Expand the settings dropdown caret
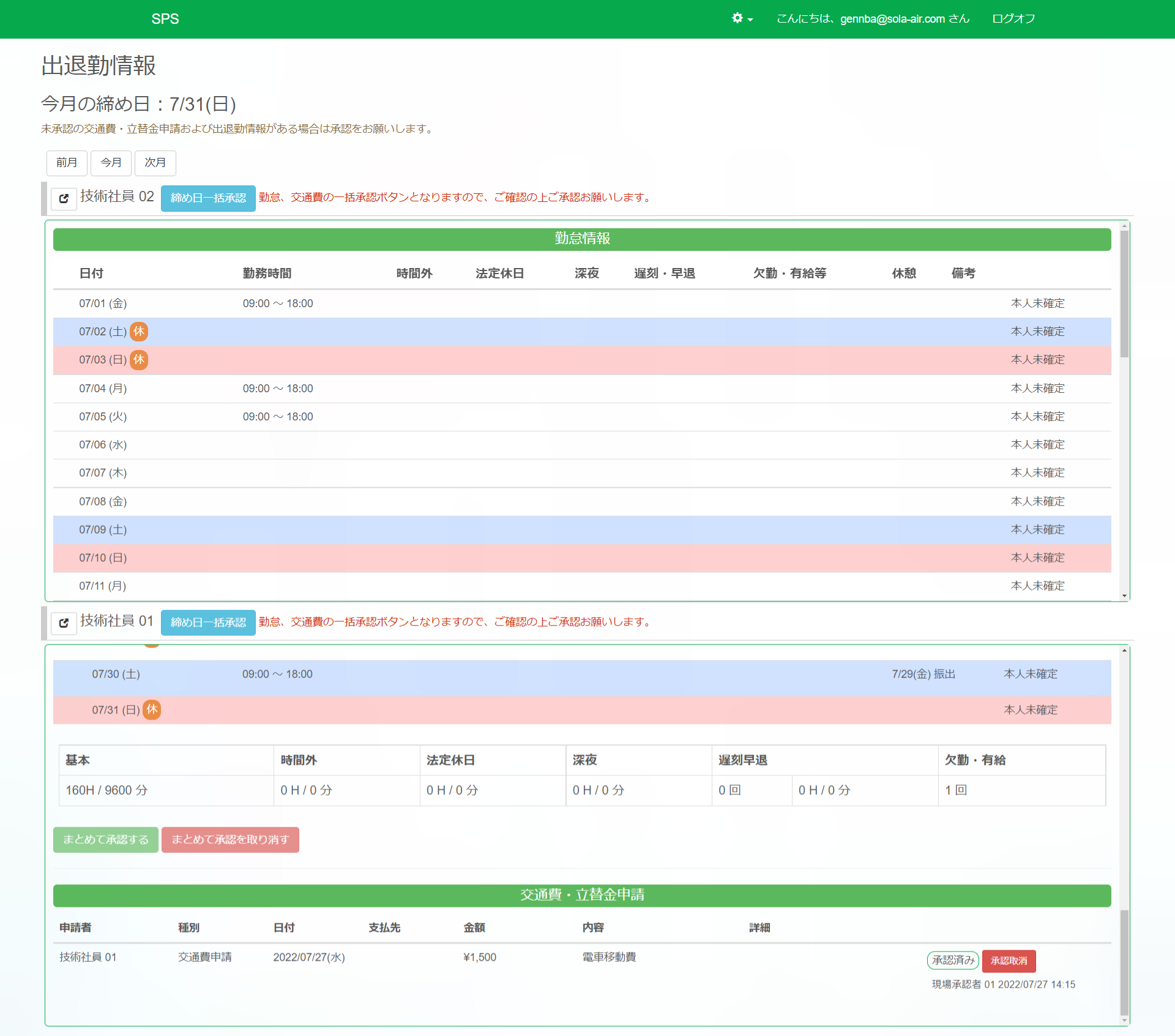Screen dimensions: 1175x1036 coord(750,20)
